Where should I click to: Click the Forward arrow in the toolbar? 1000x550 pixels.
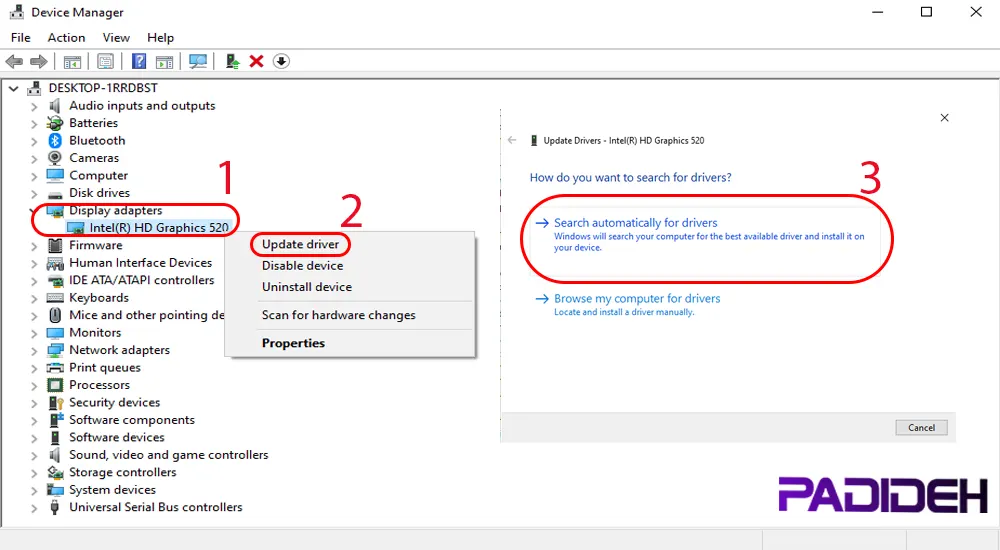click(39, 61)
